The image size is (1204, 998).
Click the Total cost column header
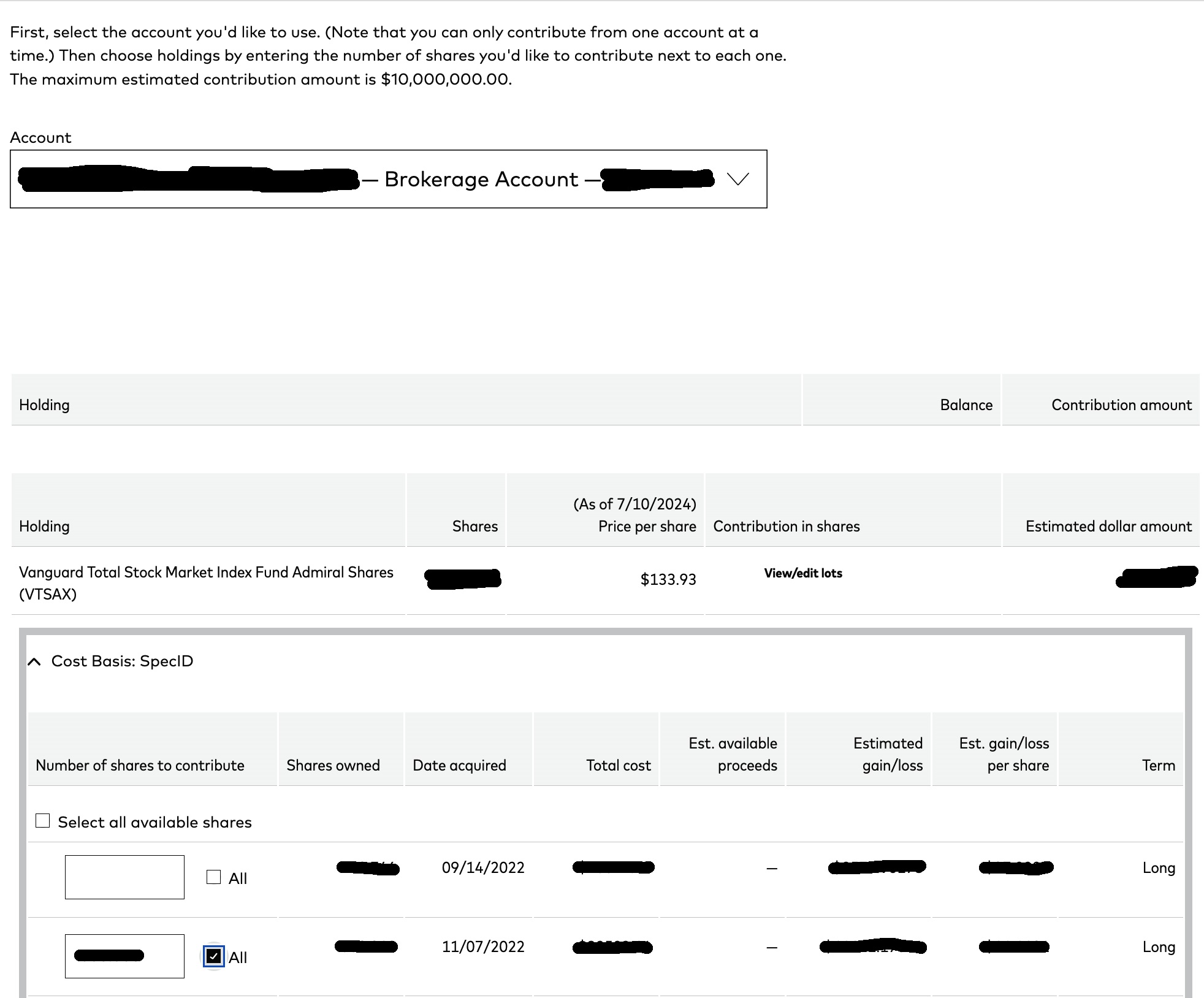click(618, 765)
